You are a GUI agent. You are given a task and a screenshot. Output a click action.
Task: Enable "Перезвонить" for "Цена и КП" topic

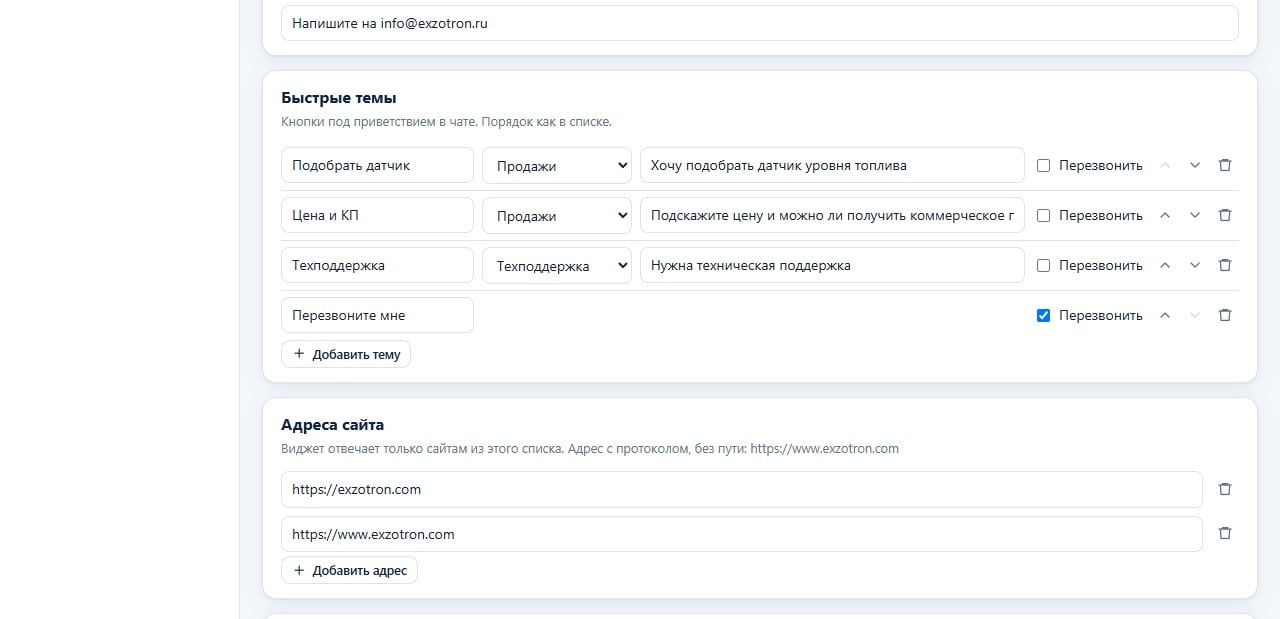click(x=1043, y=216)
